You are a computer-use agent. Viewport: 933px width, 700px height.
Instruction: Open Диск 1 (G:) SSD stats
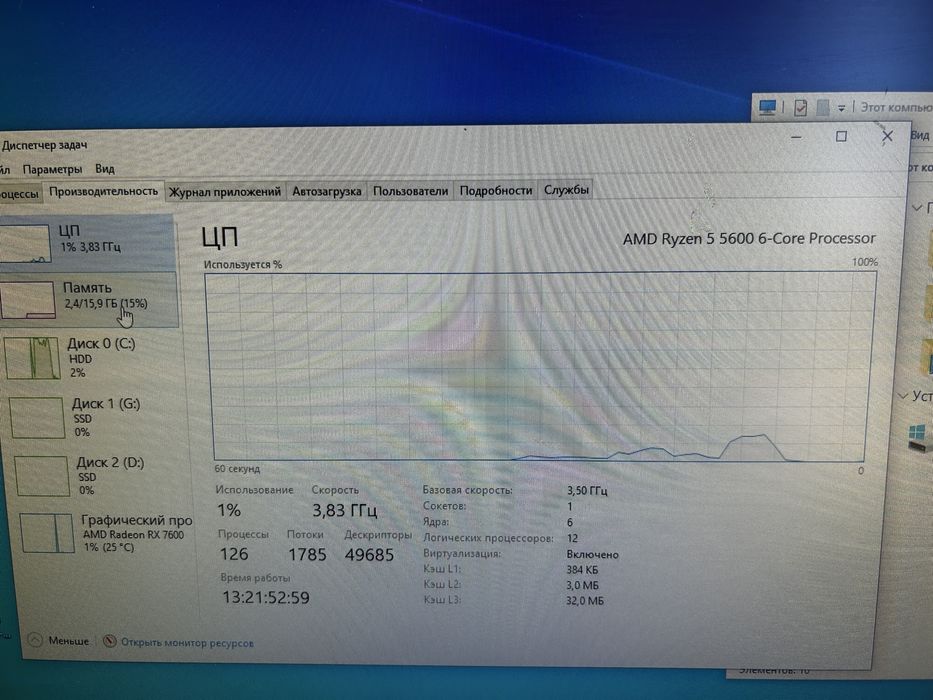click(93, 417)
